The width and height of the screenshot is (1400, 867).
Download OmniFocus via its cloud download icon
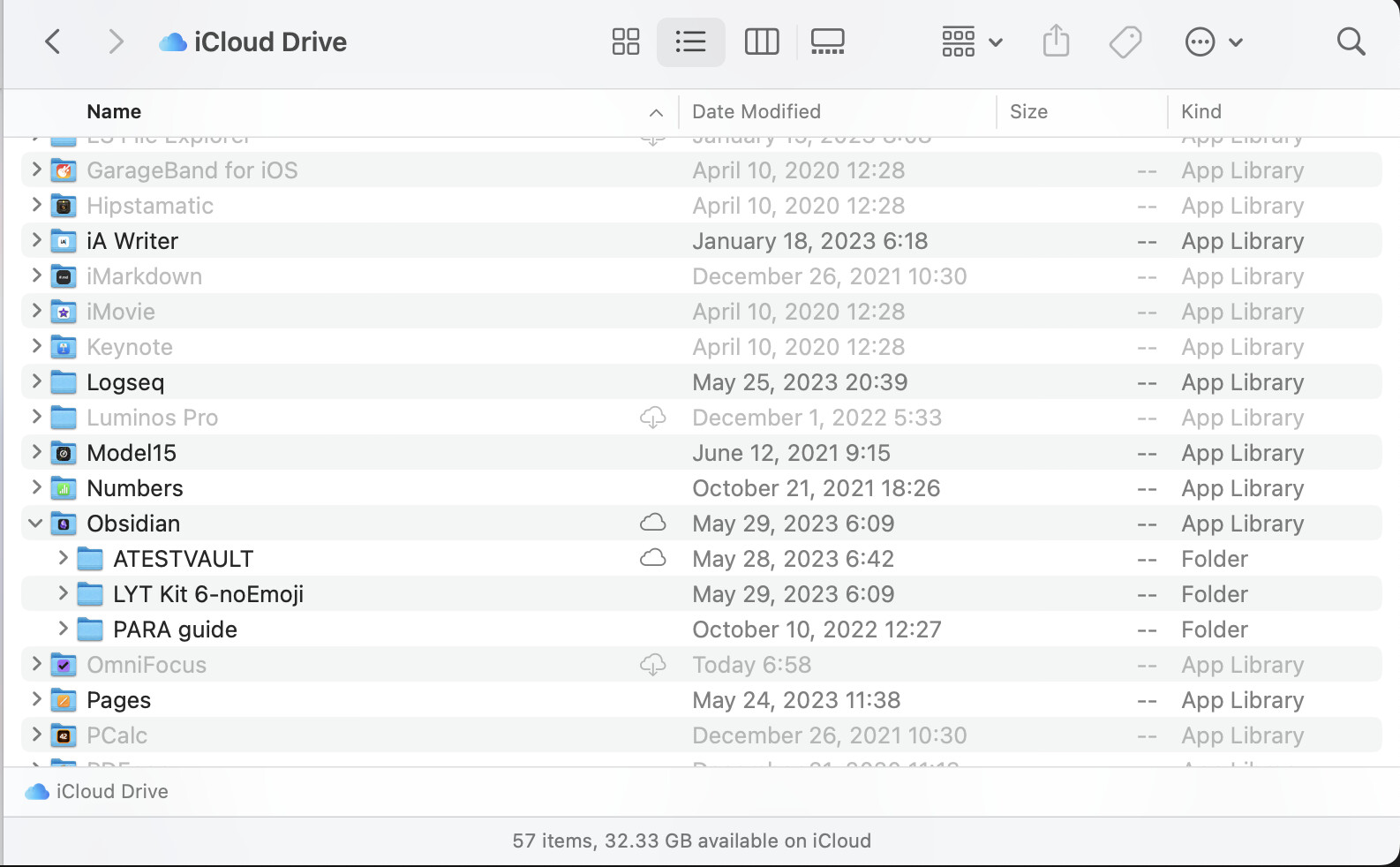tap(653, 665)
